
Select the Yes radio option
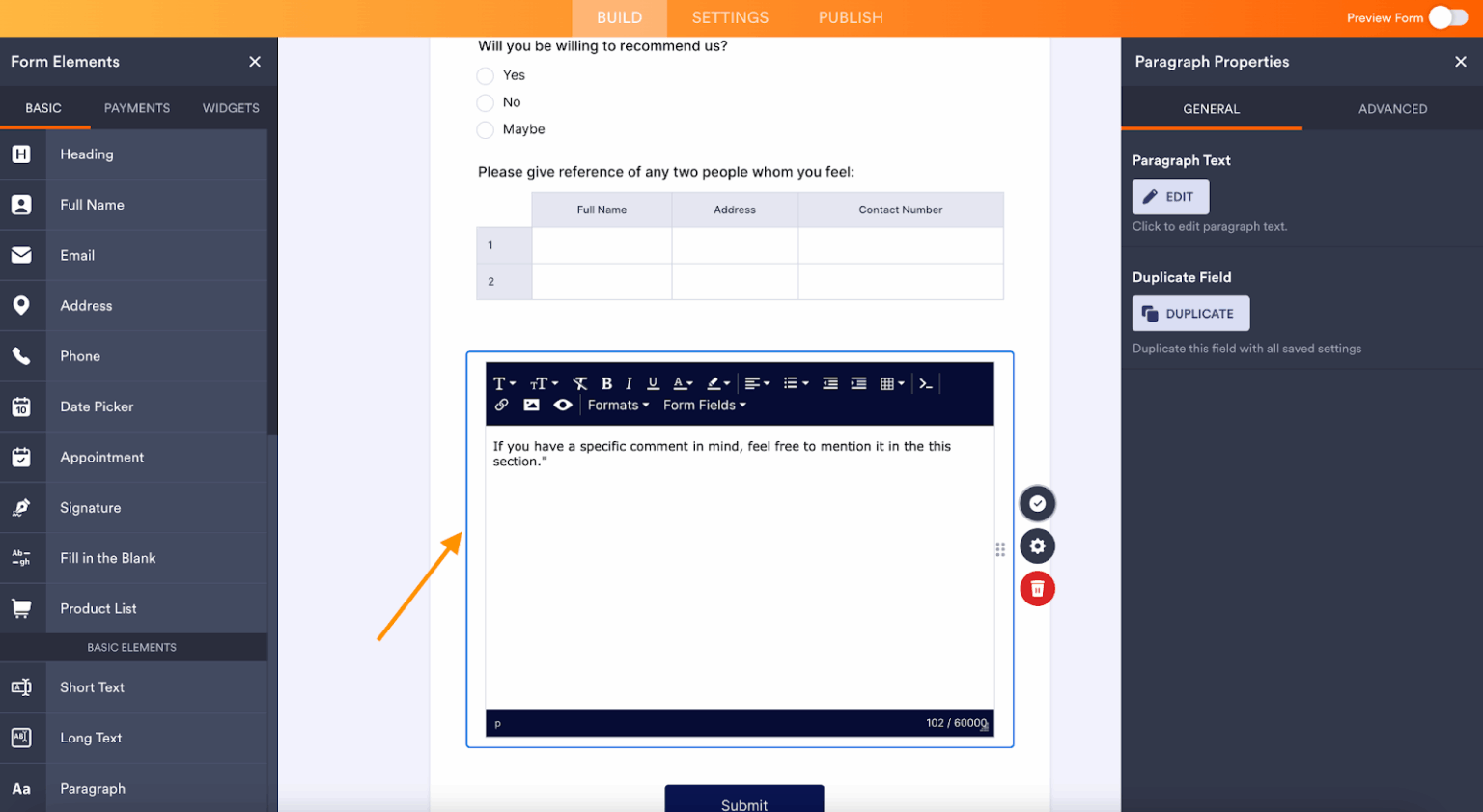[x=485, y=75]
